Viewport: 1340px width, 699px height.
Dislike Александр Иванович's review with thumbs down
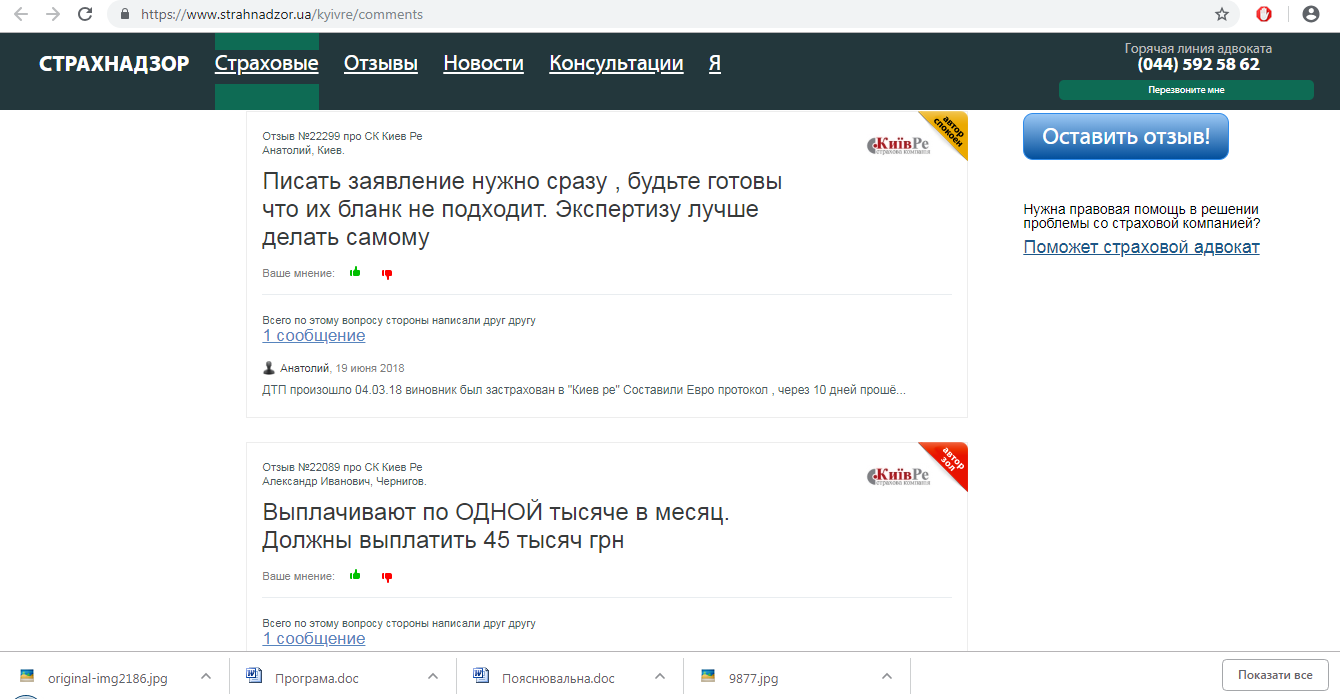pyautogui.click(x=387, y=576)
